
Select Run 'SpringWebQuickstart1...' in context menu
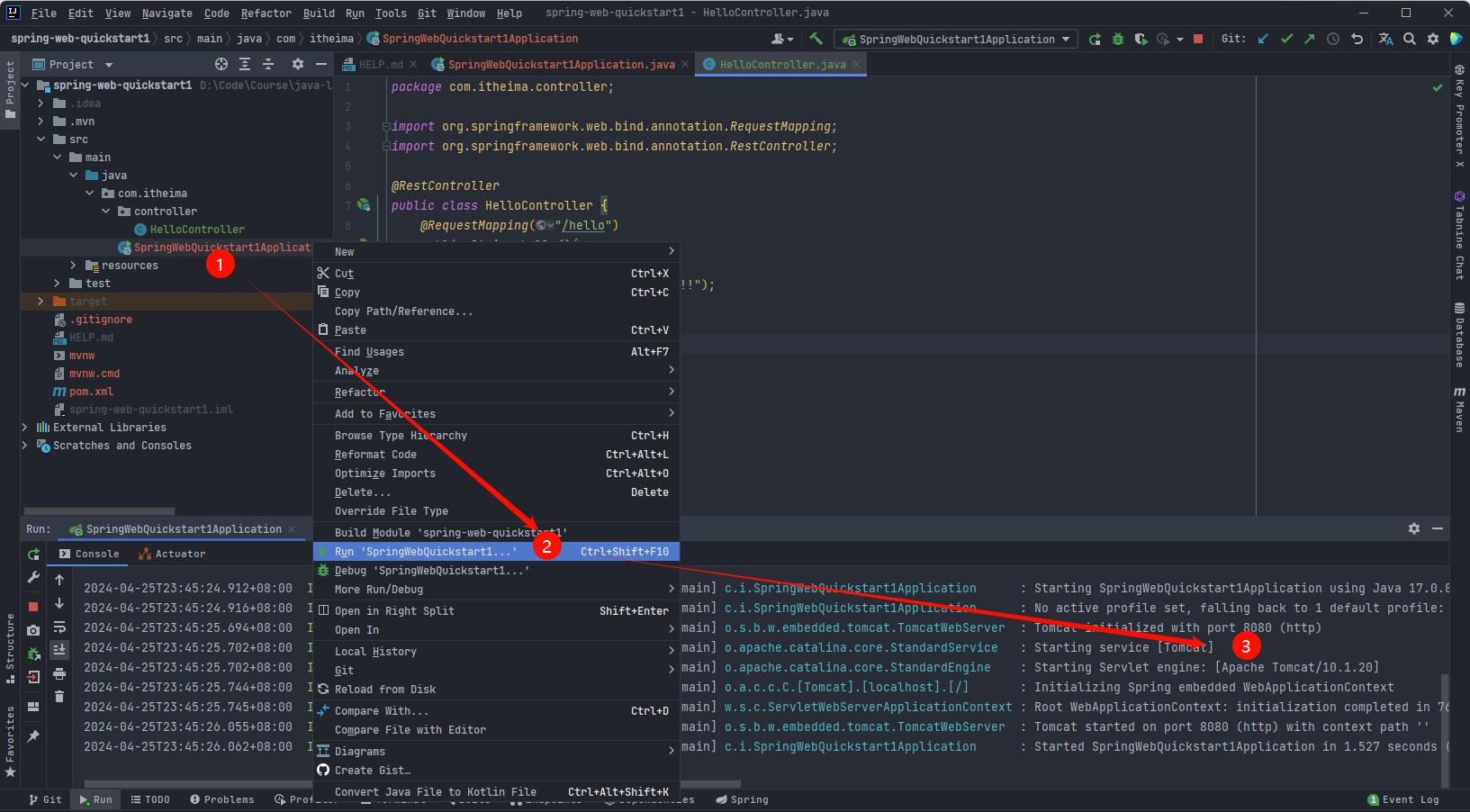[x=496, y=551]
